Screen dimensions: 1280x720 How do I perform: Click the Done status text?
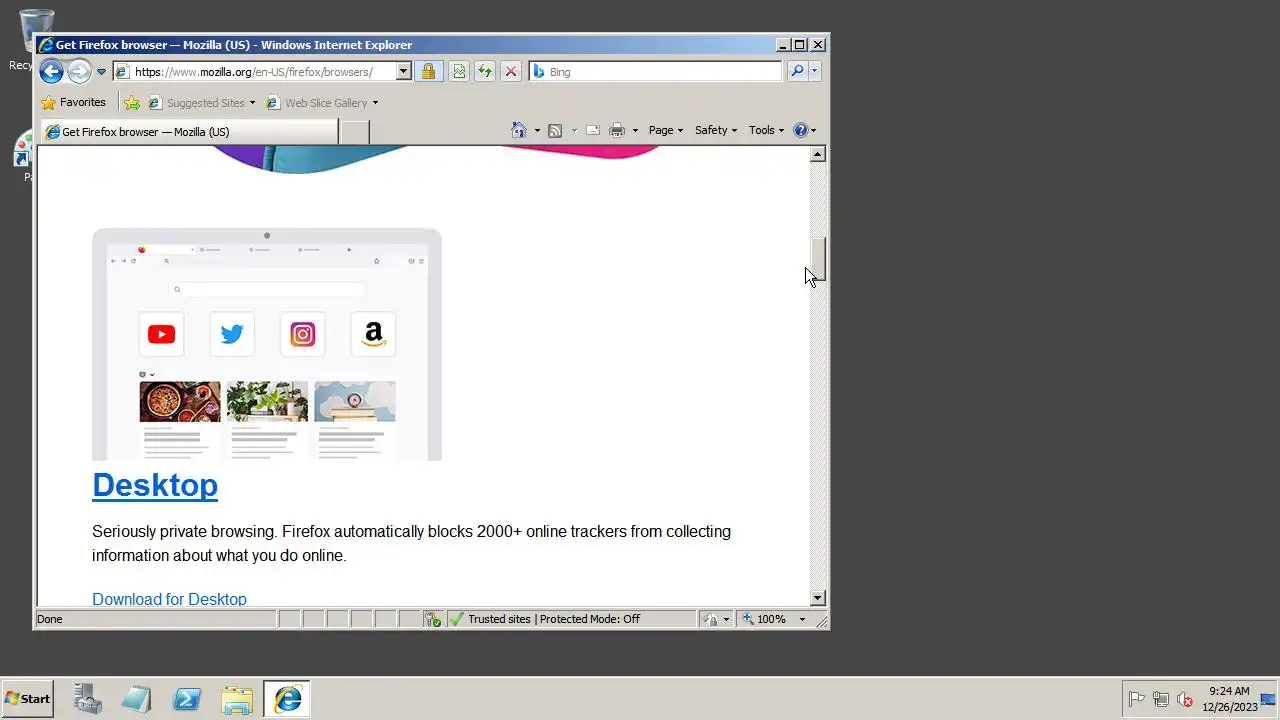(50, 619)
